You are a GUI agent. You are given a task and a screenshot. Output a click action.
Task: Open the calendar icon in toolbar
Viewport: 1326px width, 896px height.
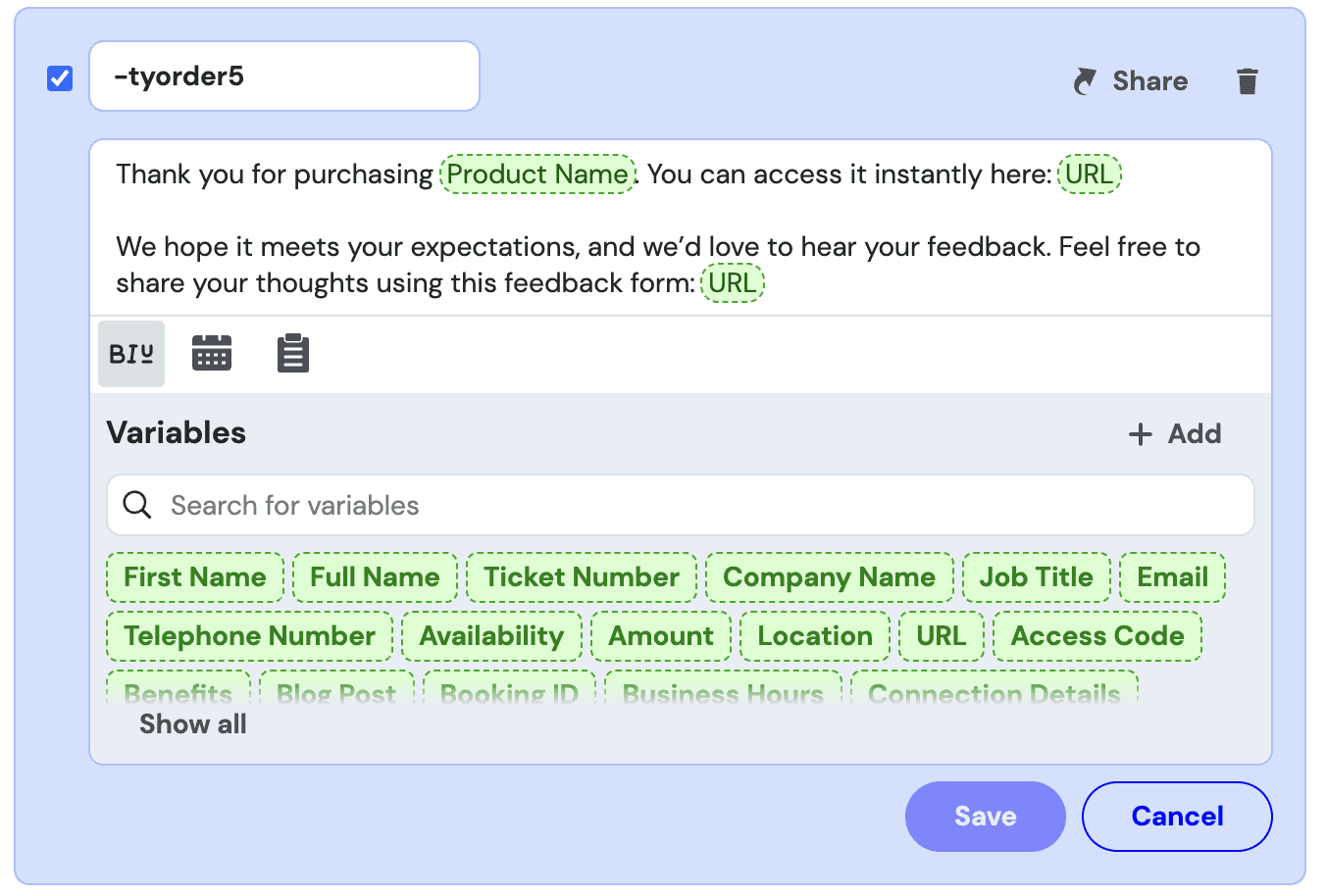point(212,353)
